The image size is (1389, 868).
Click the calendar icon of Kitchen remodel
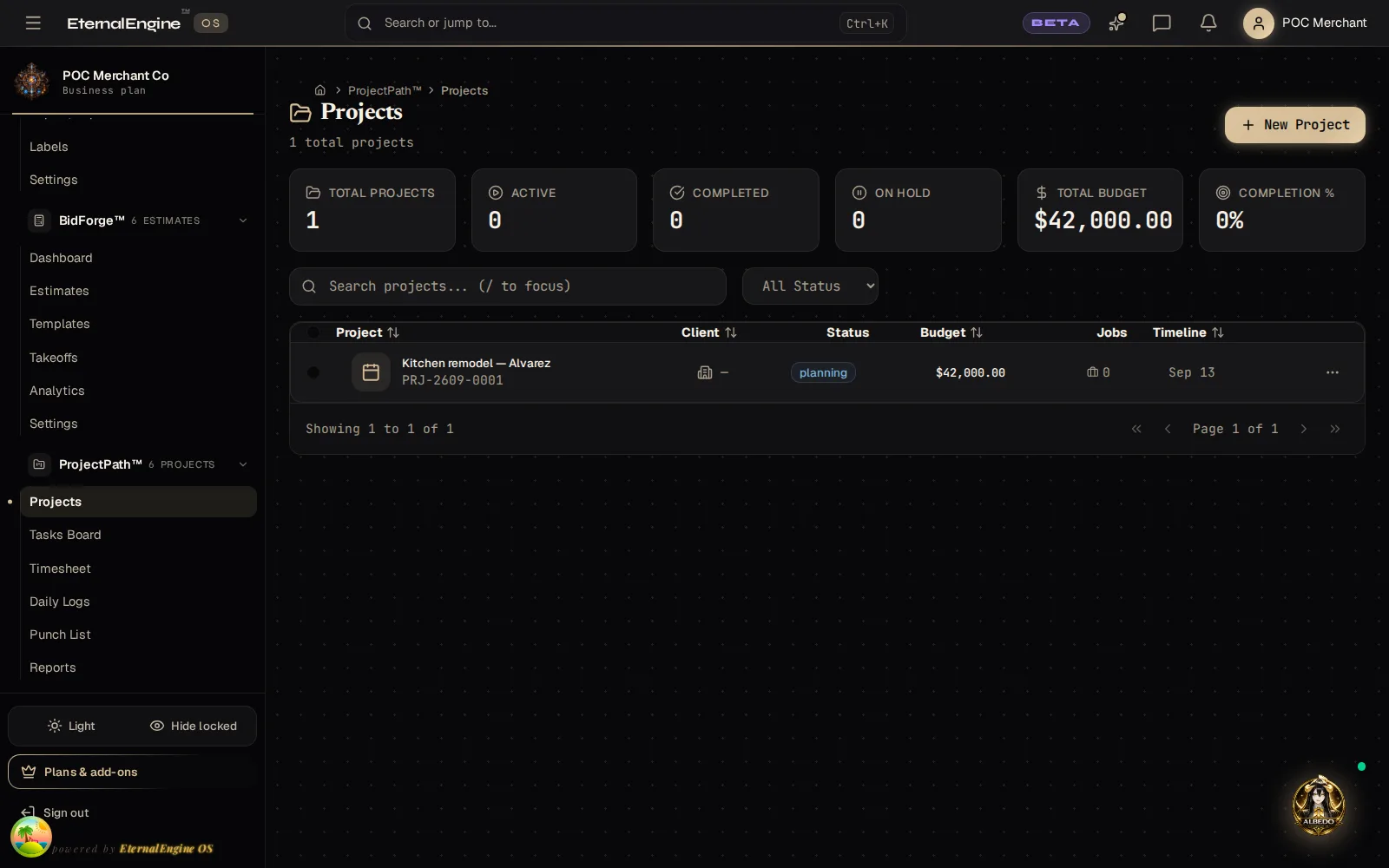click(x=371, y=372)
